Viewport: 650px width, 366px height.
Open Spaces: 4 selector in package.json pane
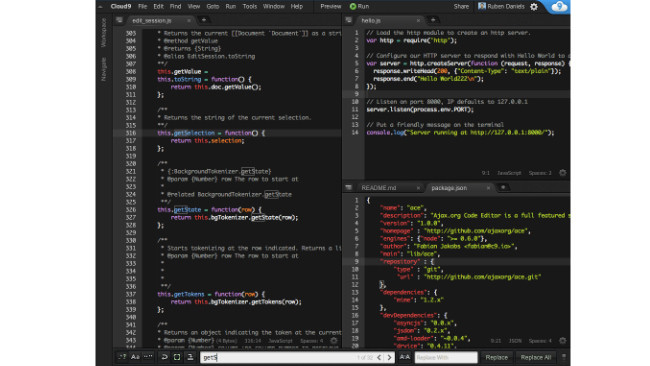[540, 341]
